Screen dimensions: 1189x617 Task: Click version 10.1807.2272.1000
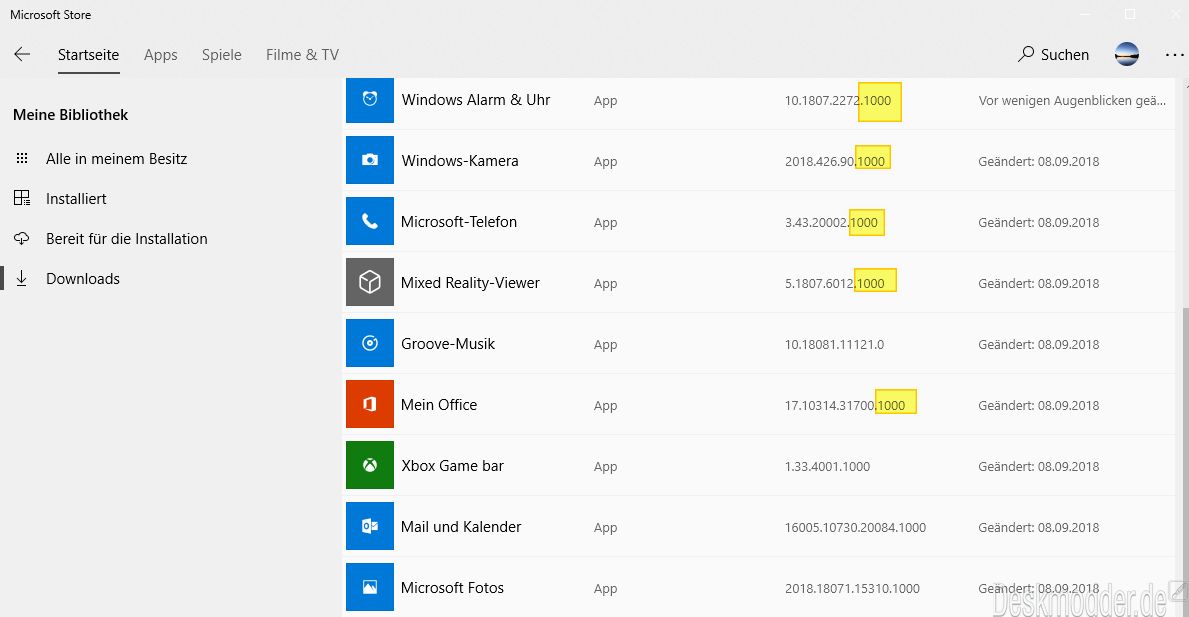[x=838, y=100]
